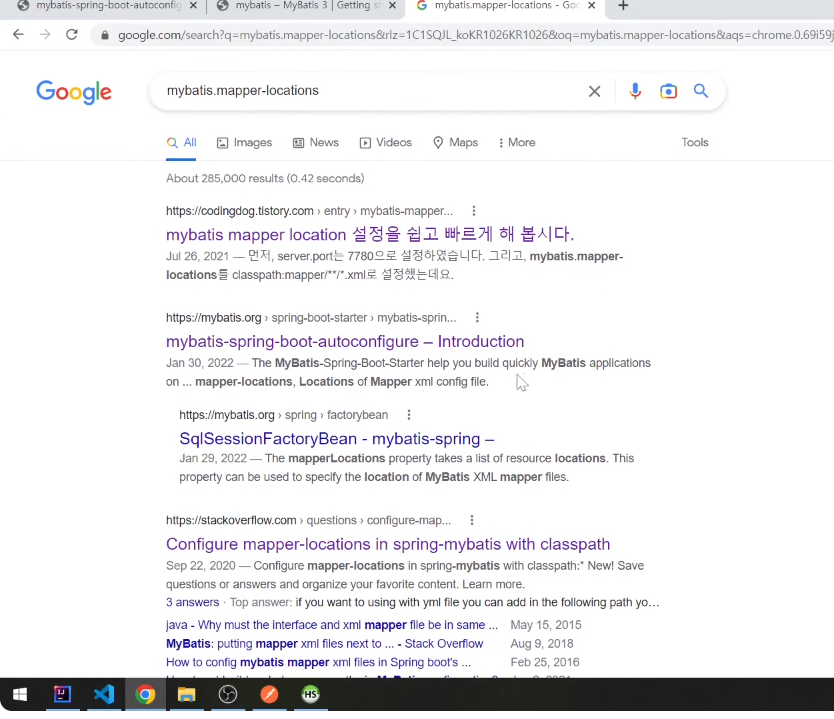This screenshot has width=834, height=719.
Task: Open Visual Studio Code from taskbar
Action: pos(104,694)
